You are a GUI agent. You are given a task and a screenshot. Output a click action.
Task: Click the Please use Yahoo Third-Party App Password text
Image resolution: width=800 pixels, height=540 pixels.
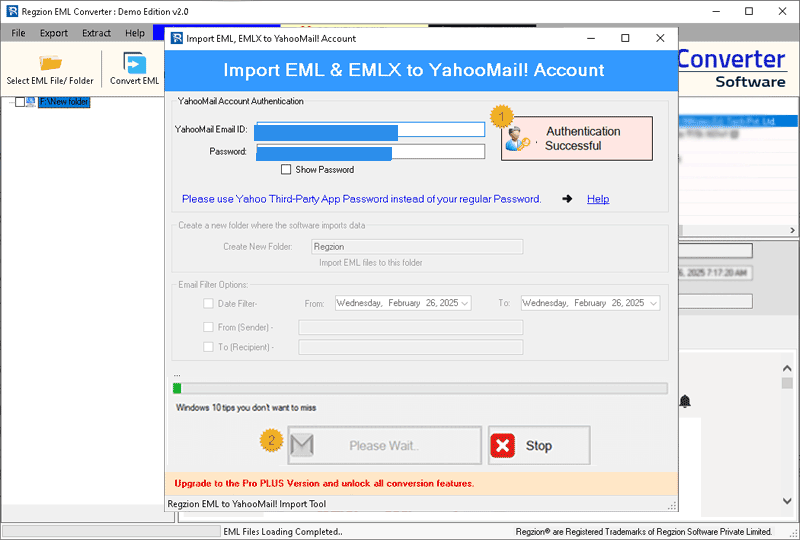(x=361, y=199)
